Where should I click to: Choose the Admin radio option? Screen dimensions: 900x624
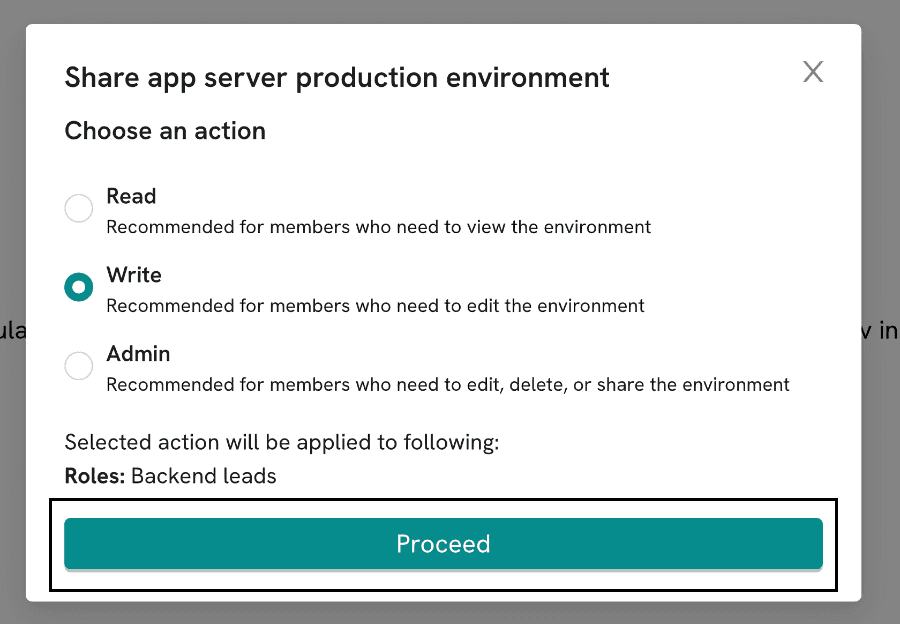tap(79, 365)
